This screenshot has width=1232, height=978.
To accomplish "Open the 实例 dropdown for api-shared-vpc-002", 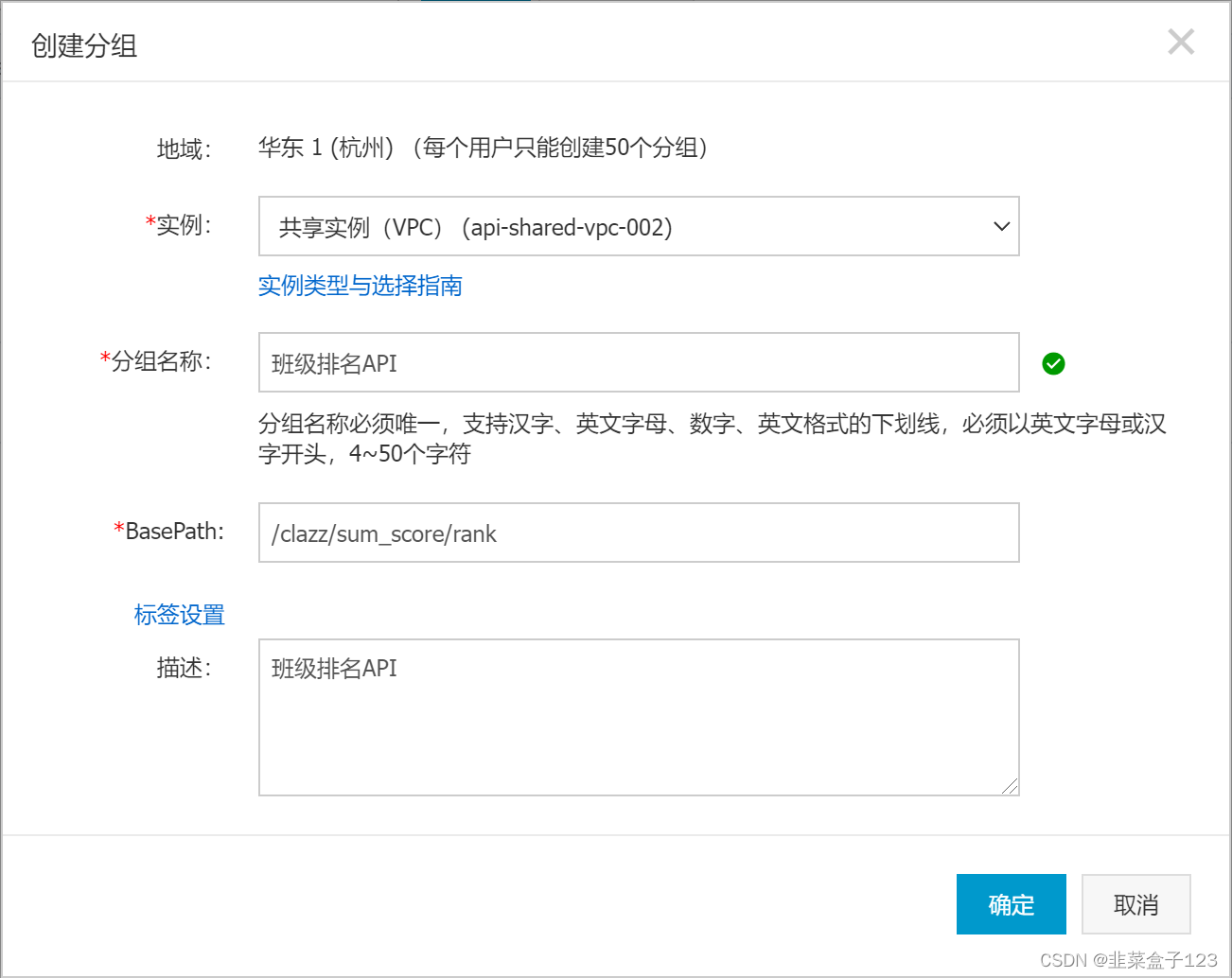I will (639, 226).
